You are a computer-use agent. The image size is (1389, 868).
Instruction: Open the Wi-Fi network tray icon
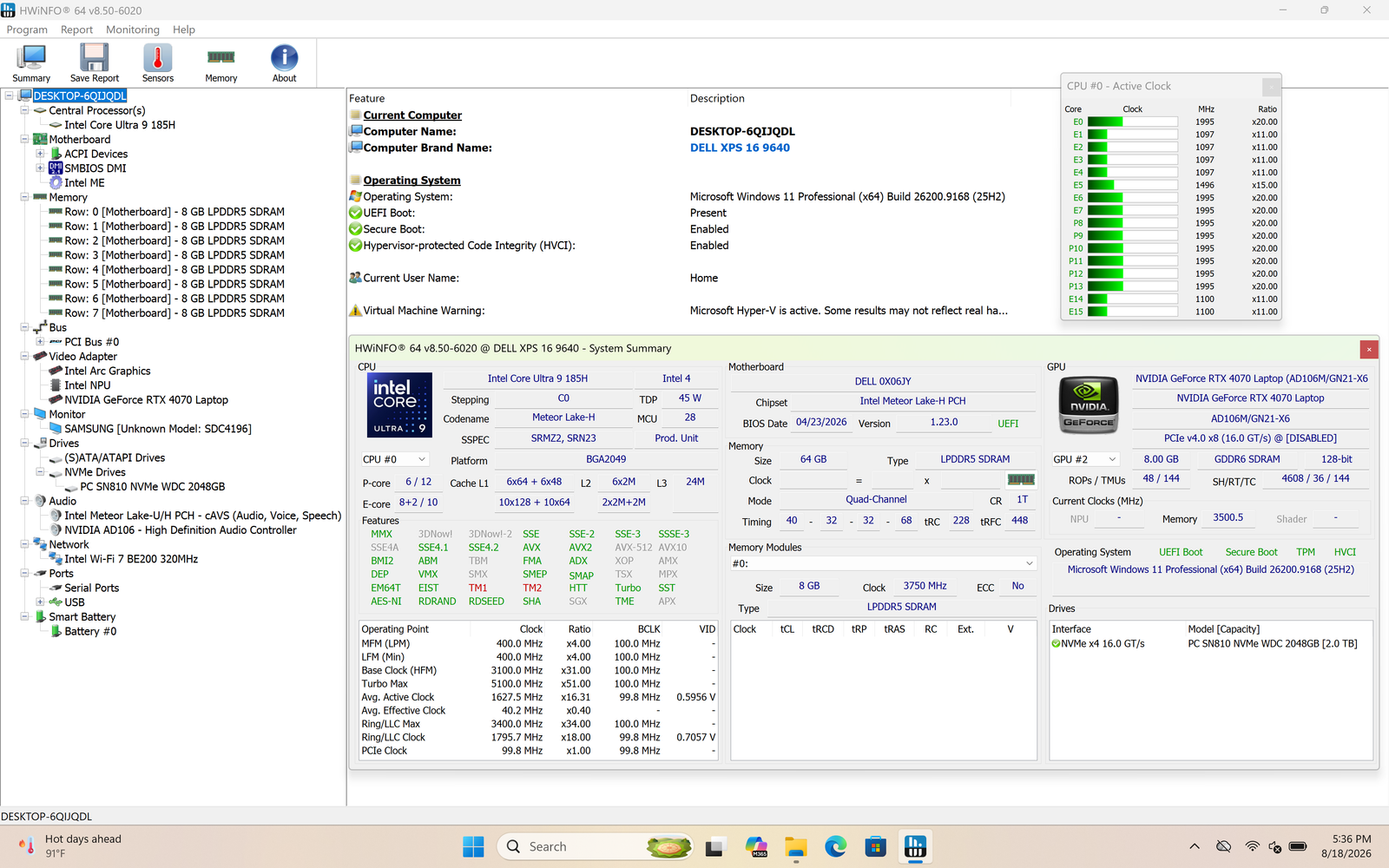(x=1252, y=846)
